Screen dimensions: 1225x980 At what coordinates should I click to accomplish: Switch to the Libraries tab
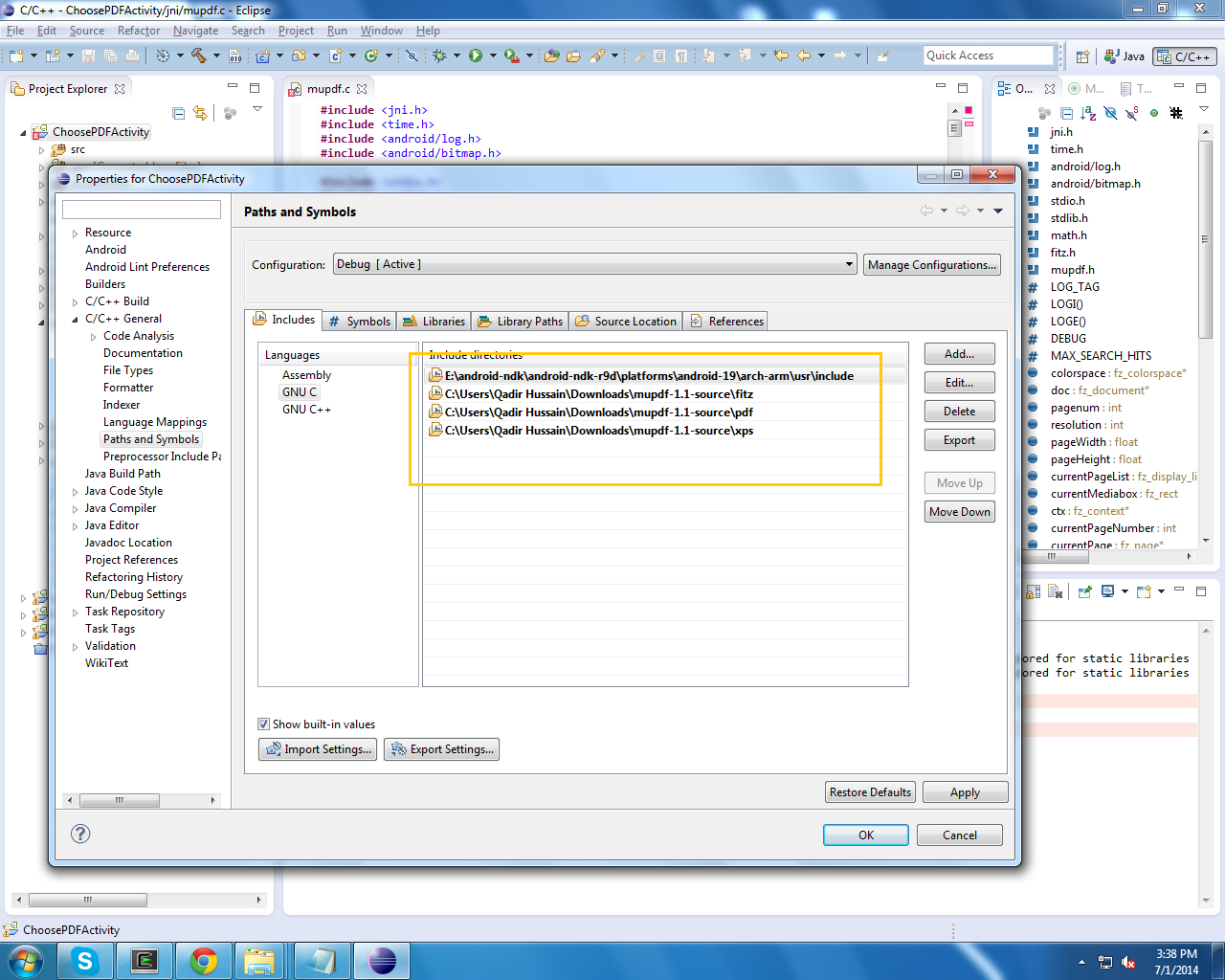[x=434, y=322]
